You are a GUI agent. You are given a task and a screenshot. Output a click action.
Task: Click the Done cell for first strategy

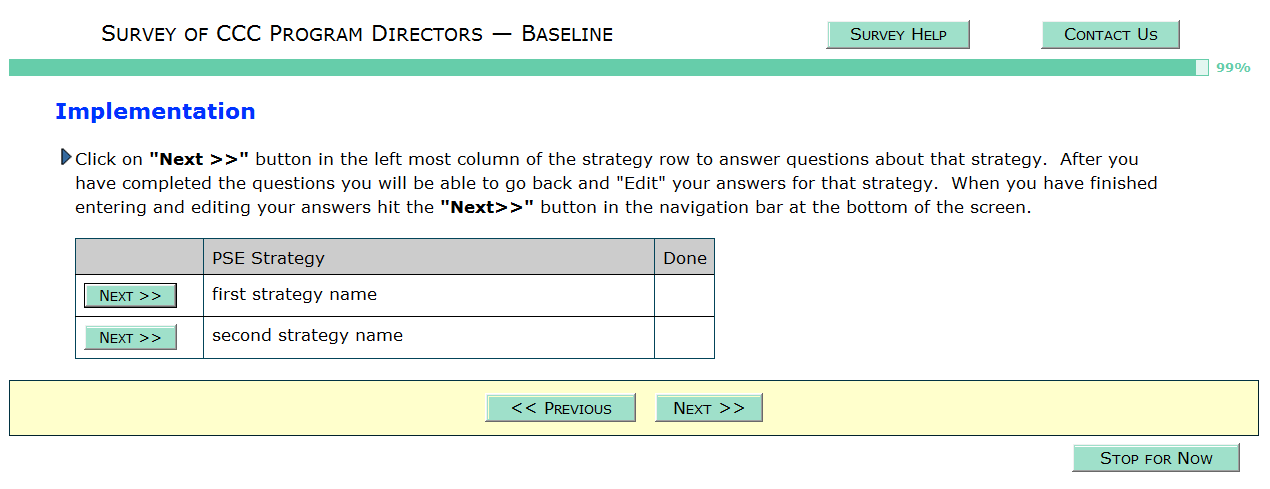point(684,295)
